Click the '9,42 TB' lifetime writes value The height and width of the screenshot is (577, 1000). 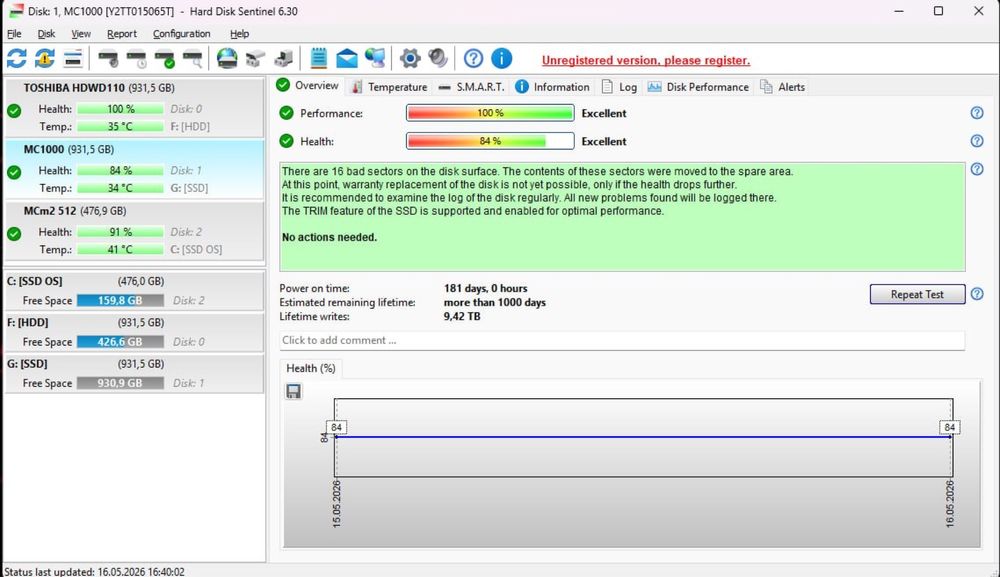[x=462, y=316]
